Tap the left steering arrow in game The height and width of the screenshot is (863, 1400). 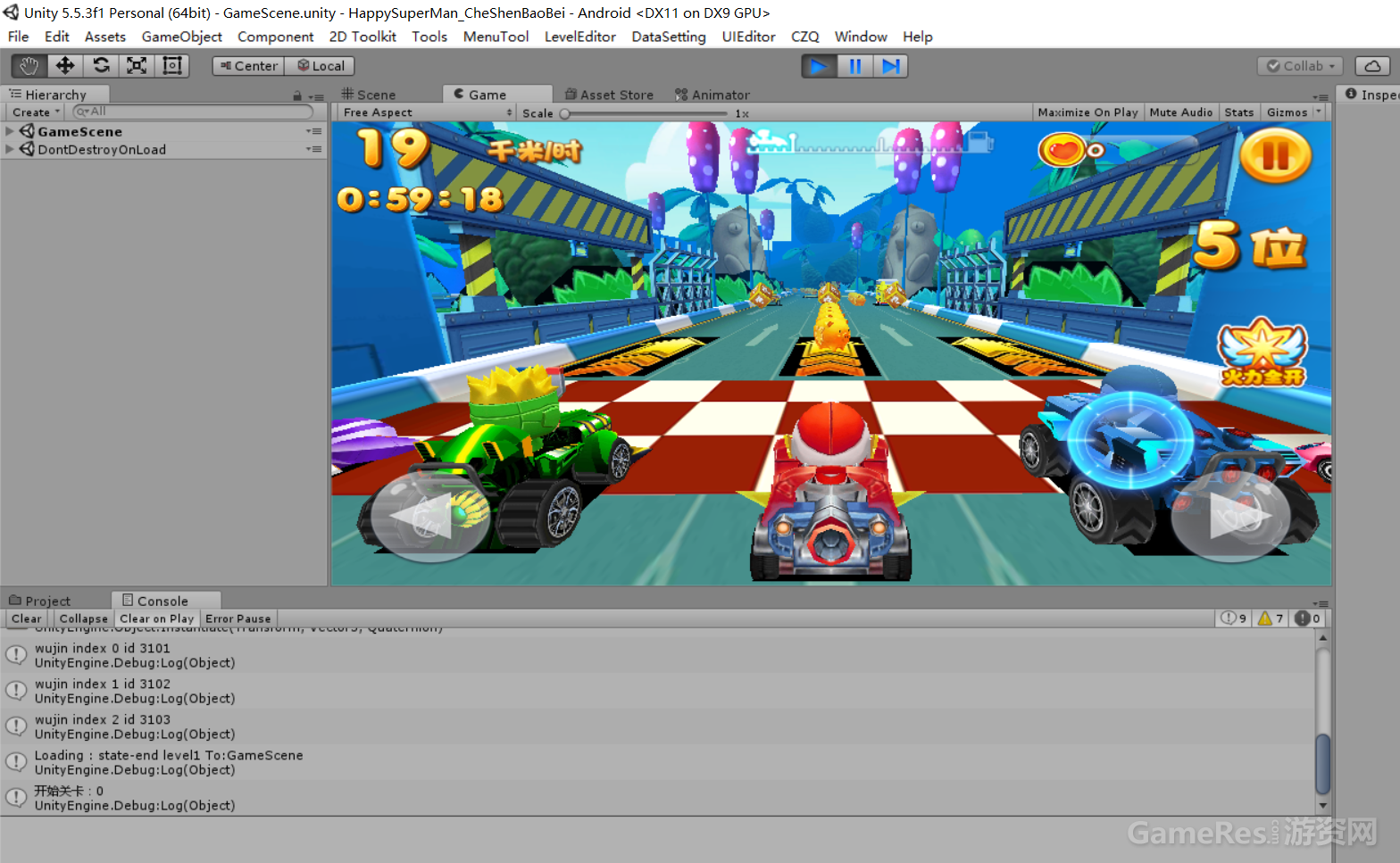(429, 517)
